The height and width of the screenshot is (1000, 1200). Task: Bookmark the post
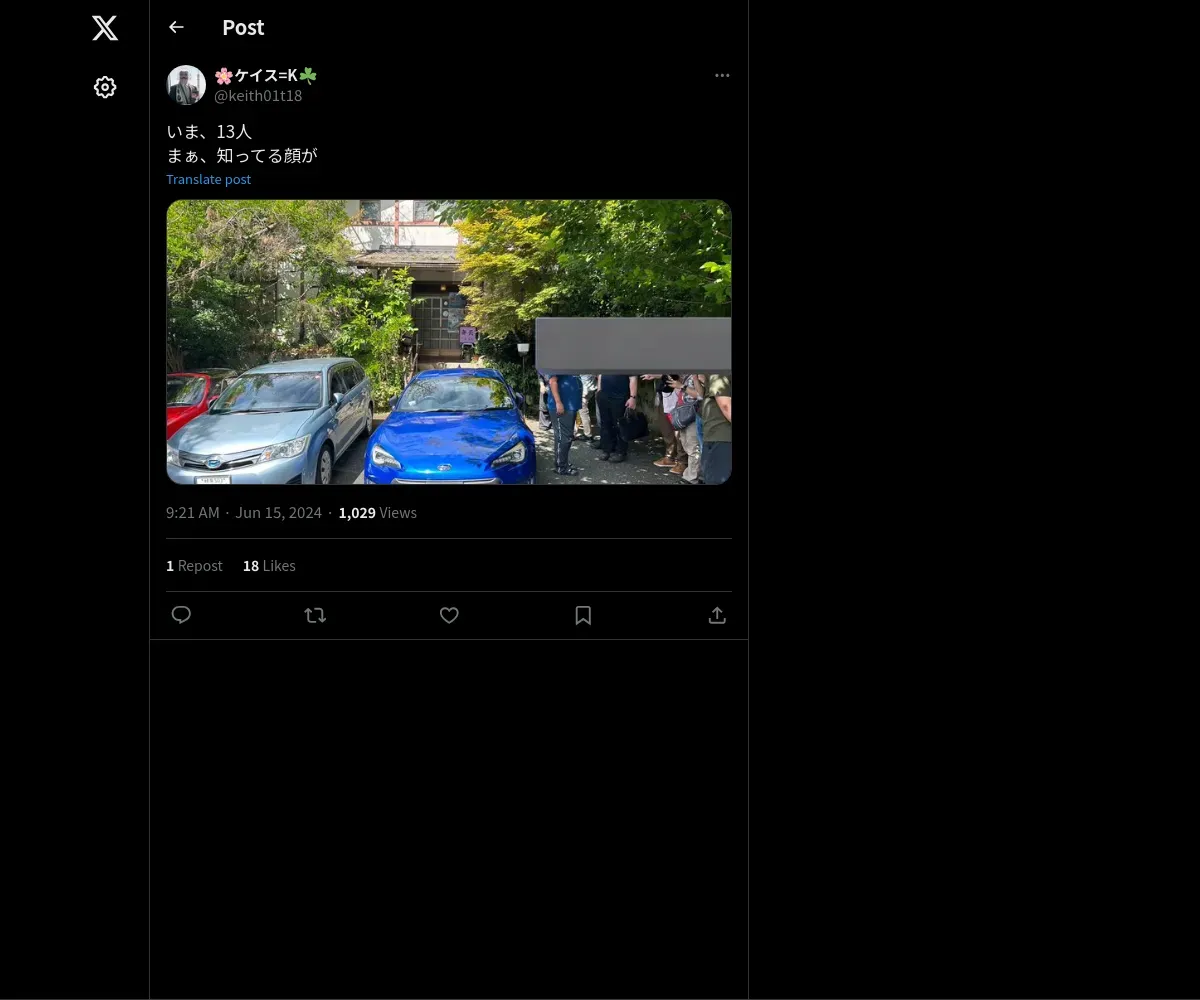pyautogui.click(x=583, y=615)
